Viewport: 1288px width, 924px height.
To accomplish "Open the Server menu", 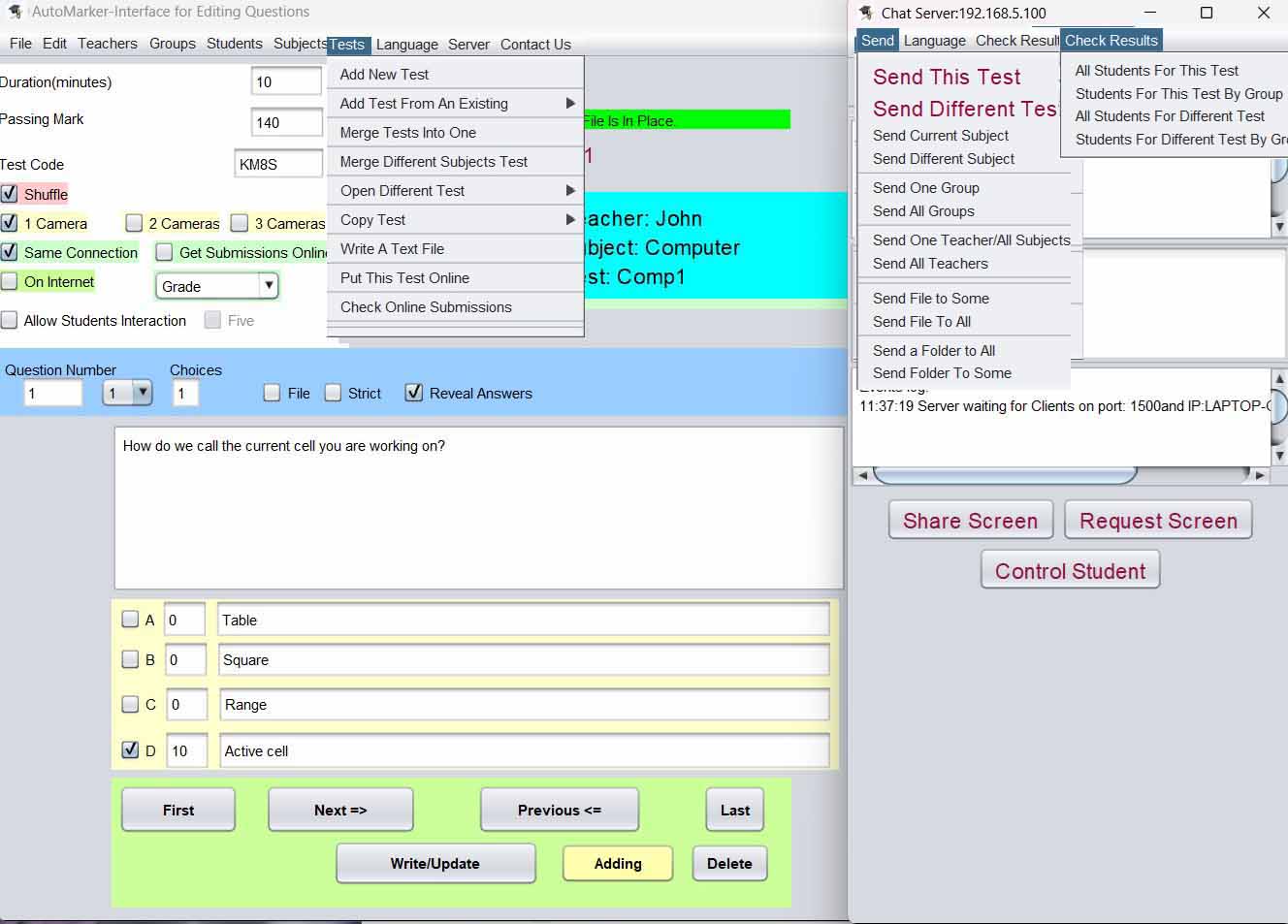I will coord(468,45).
